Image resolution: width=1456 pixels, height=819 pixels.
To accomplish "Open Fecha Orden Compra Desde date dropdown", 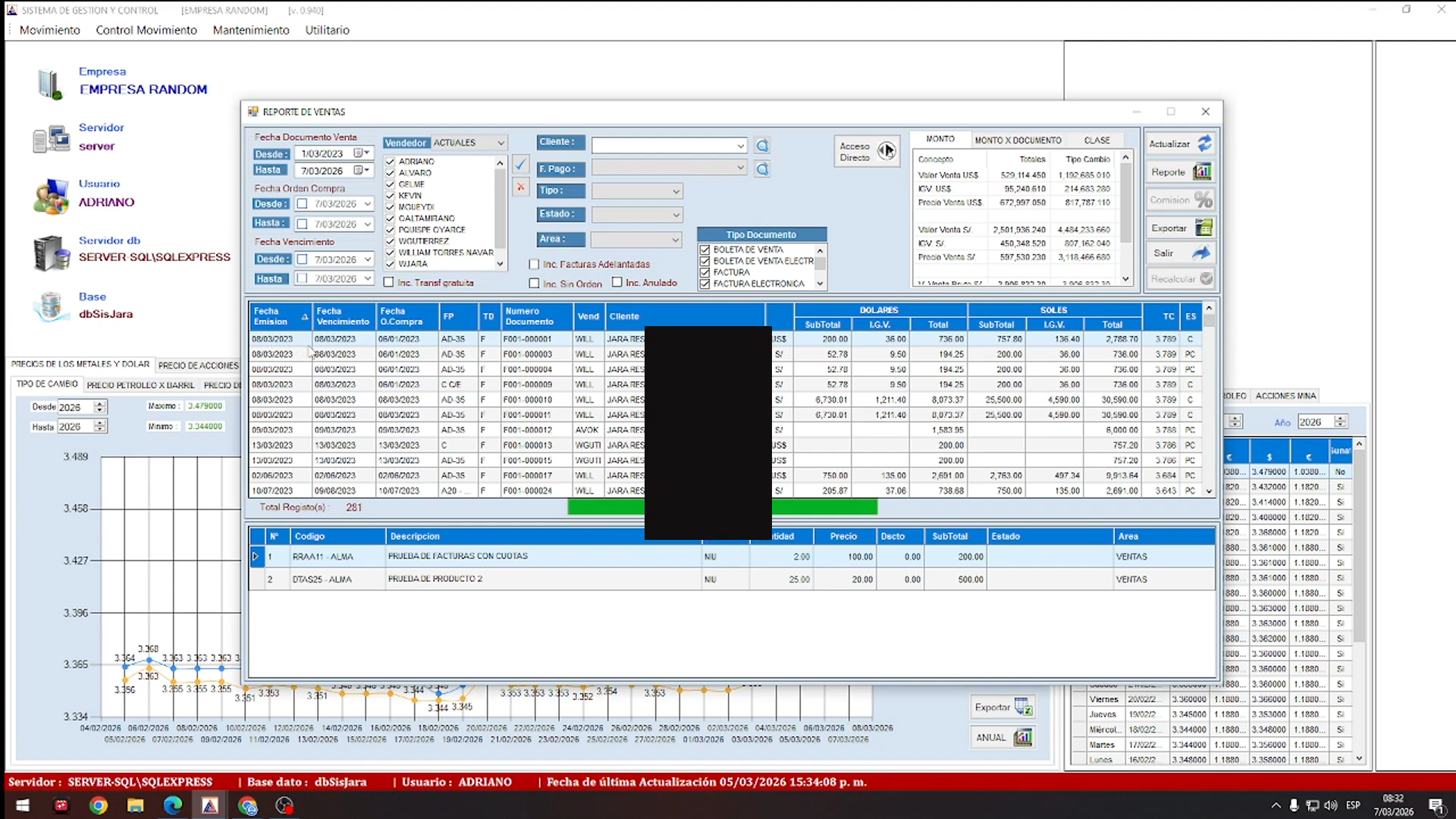I will tap(367, 204).
